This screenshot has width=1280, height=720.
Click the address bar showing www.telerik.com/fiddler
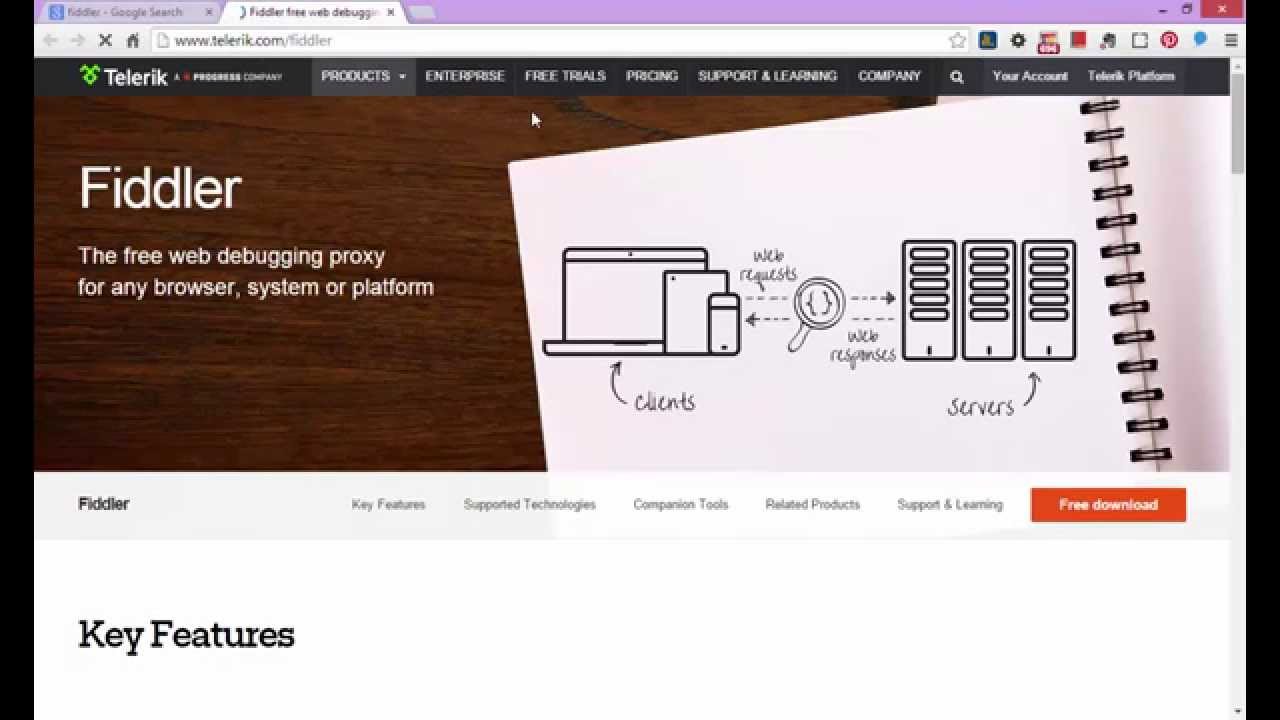click(550, 41)
